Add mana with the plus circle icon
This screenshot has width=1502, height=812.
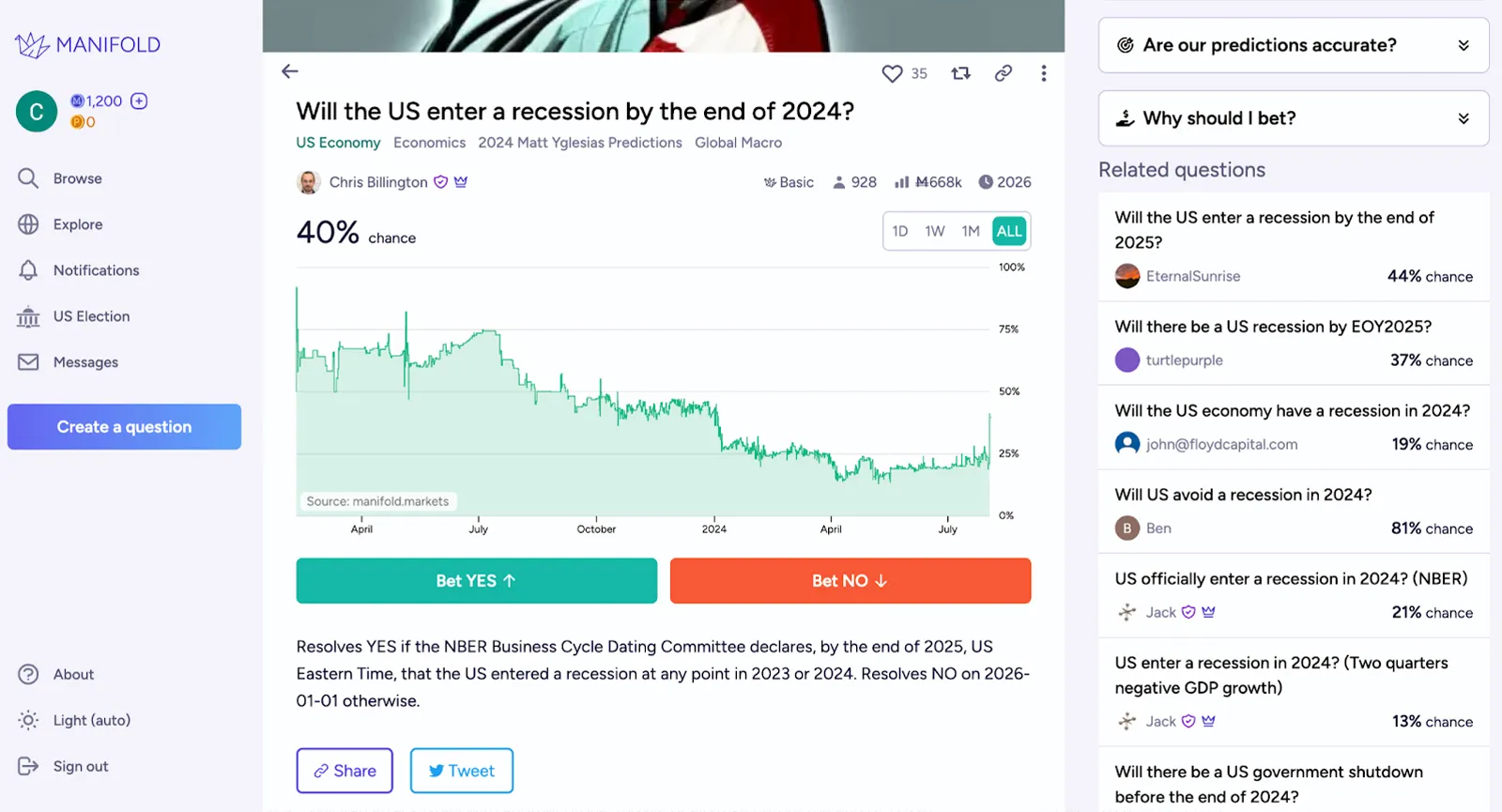pyautogui.click(x=139, y=101)
